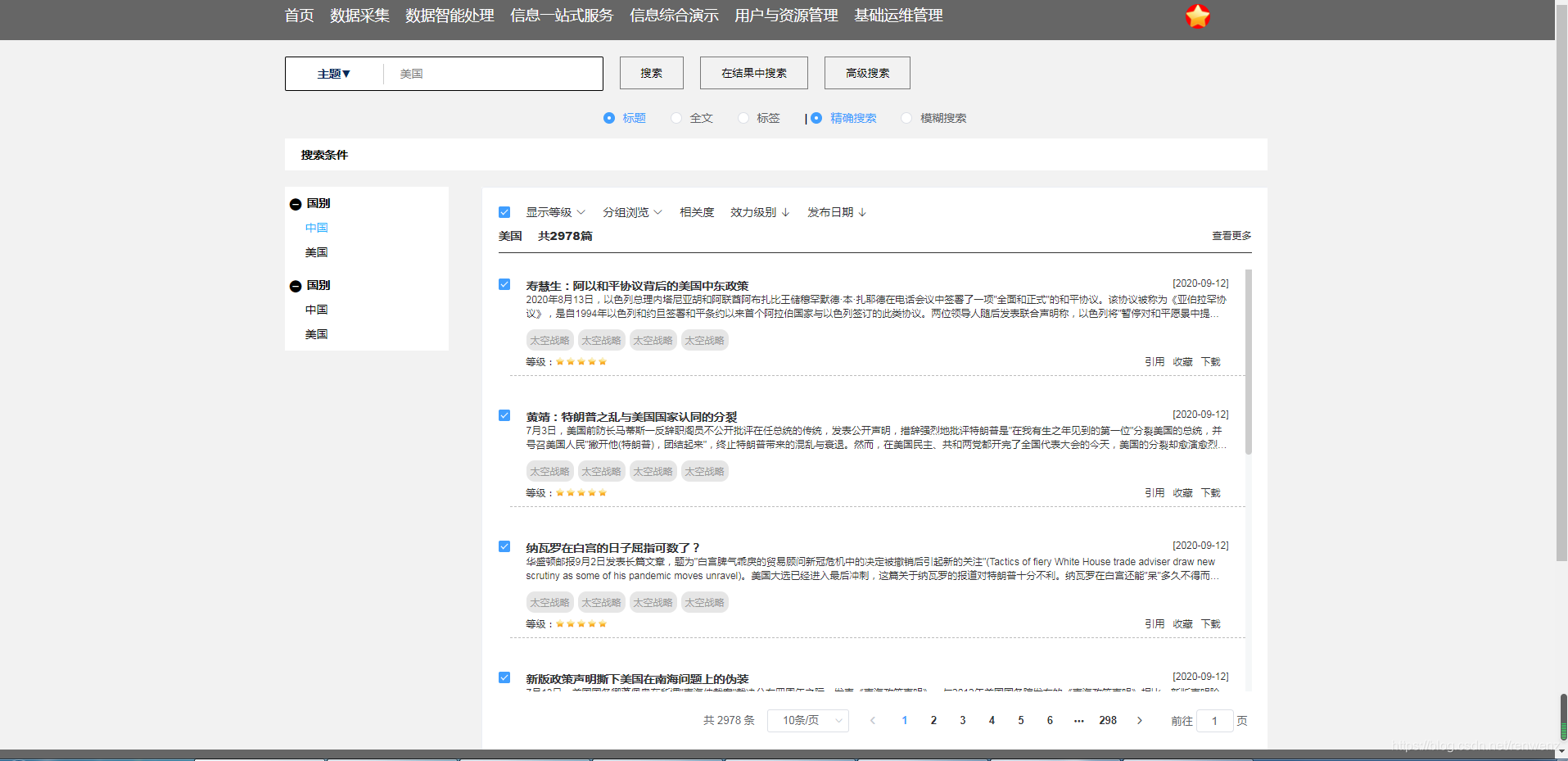
Task: Click the 查看更多 link
Action: pyautogui.click(x=1231, y=236)
